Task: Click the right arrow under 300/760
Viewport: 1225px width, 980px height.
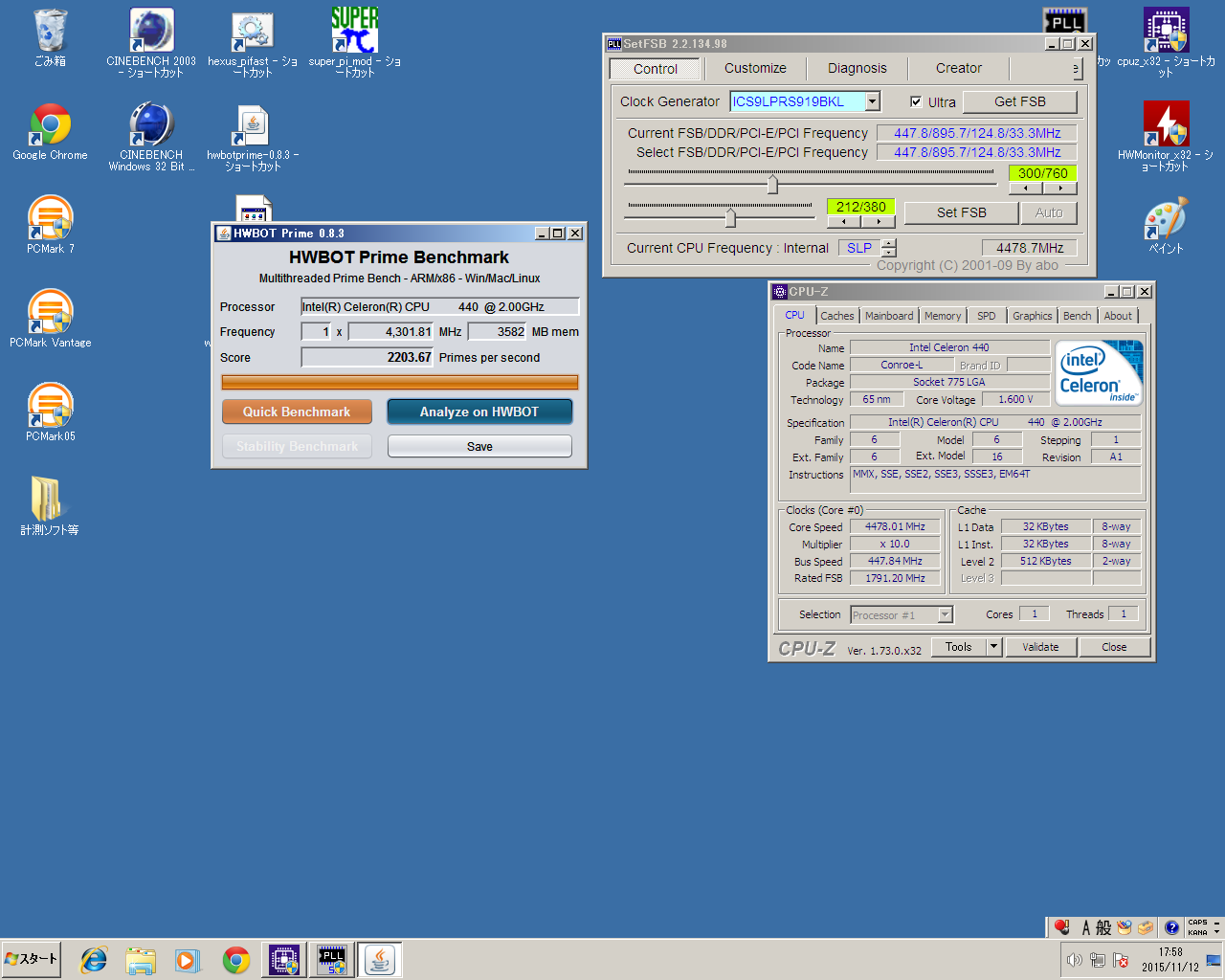Action: point(1060,189)
